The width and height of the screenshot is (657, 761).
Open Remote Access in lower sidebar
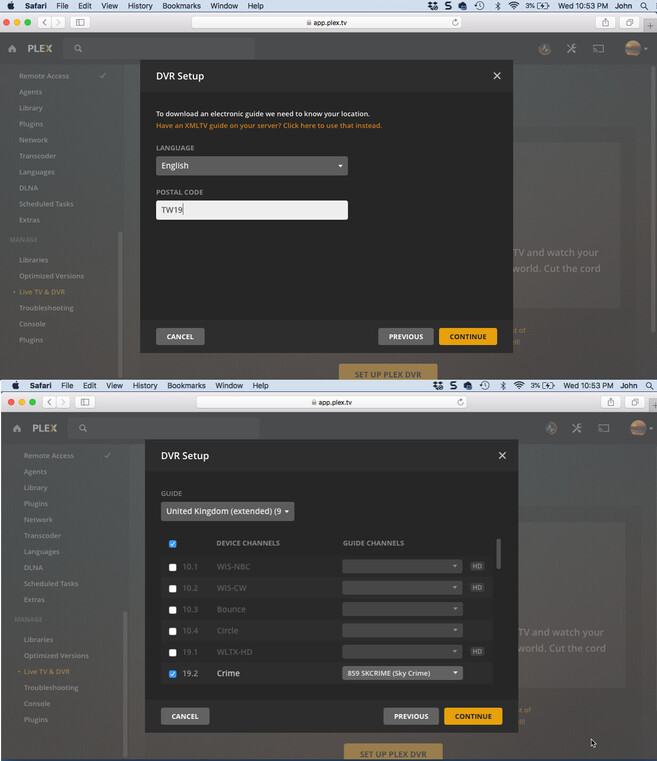point(49,455)
